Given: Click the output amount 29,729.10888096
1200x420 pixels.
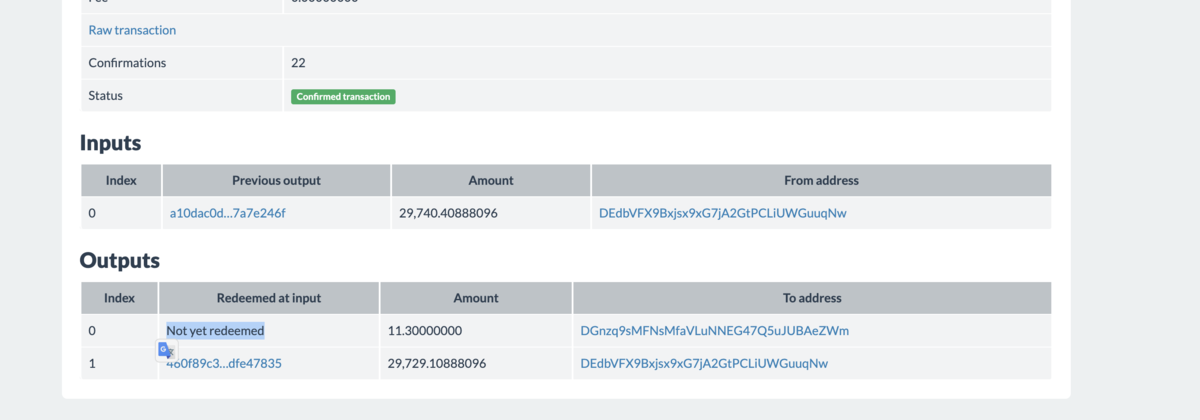Looking at the screenshot, I should [x=437, y=363].
